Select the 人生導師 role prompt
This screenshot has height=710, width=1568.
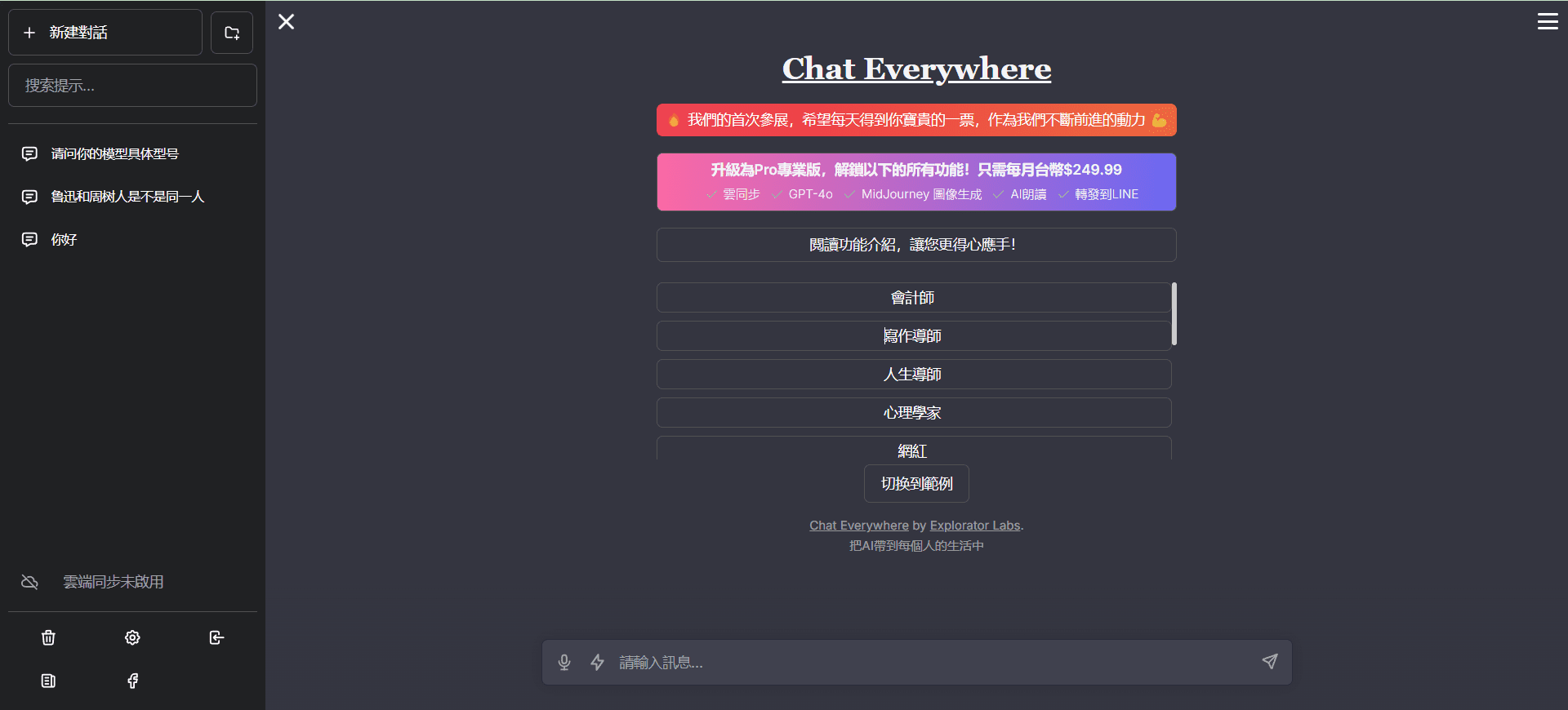point(913,375)
